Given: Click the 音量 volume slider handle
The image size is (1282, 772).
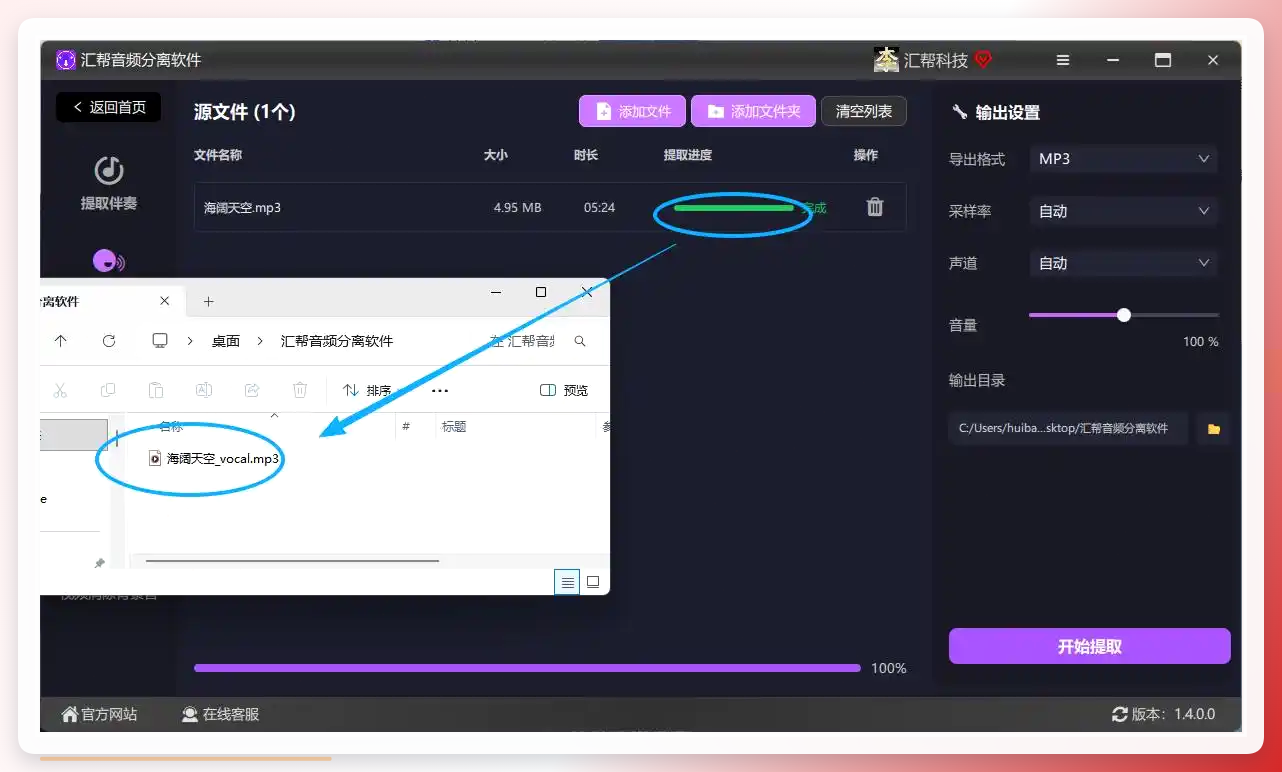Looking at the screenshot, I should [x=1124, y=315].
